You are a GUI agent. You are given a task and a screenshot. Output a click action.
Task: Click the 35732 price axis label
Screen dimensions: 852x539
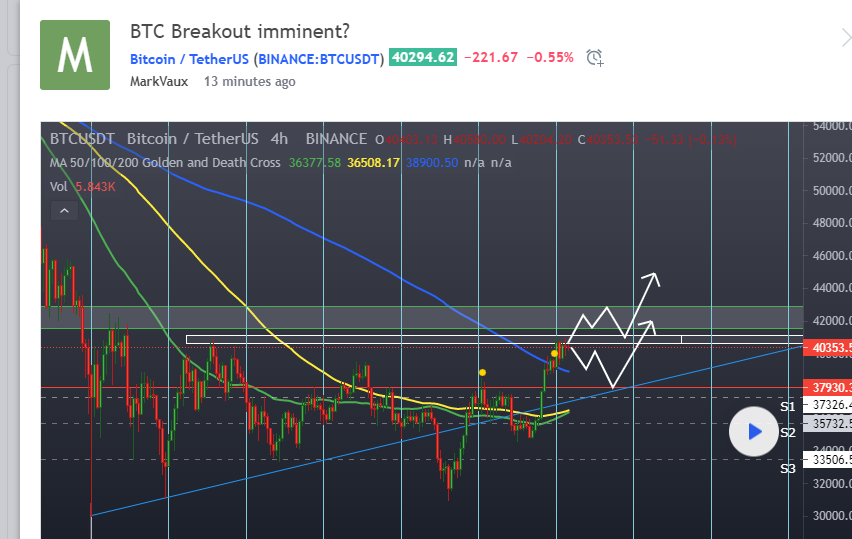[x=828, y=423]
